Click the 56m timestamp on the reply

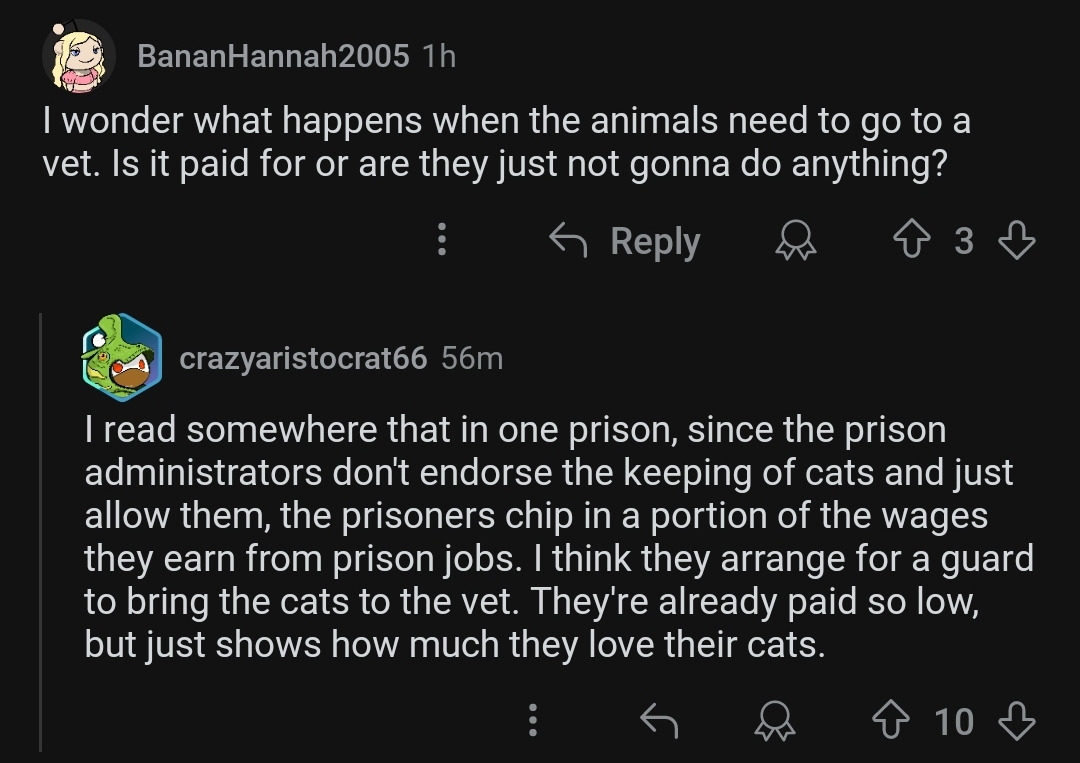point(472,357)
